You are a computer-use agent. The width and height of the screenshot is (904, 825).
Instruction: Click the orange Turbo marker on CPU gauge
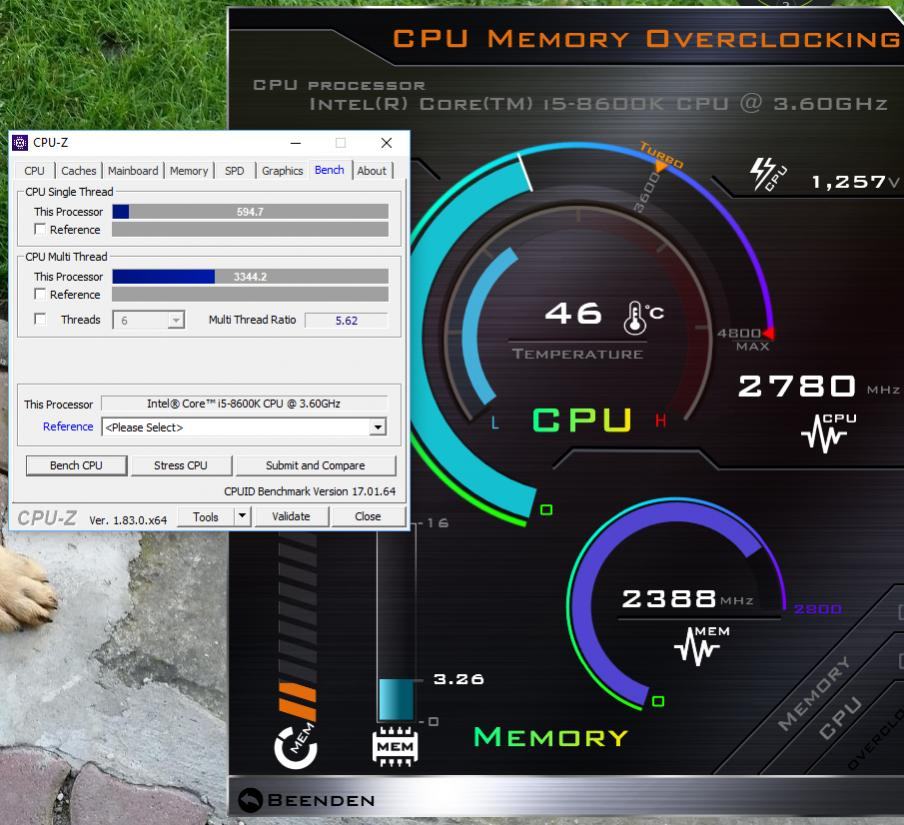point(661,166)
